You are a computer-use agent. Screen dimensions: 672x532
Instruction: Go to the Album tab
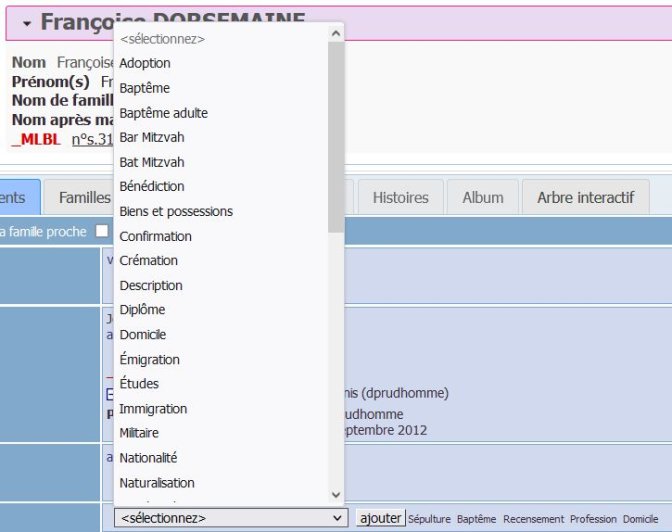(x=482, y=197)
